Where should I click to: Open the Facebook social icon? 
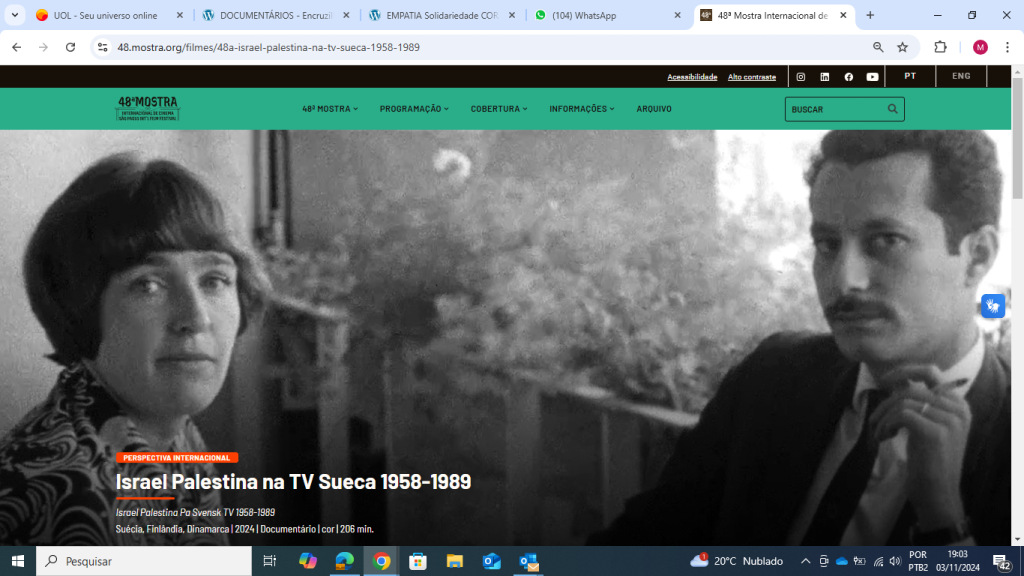[848, 77]
